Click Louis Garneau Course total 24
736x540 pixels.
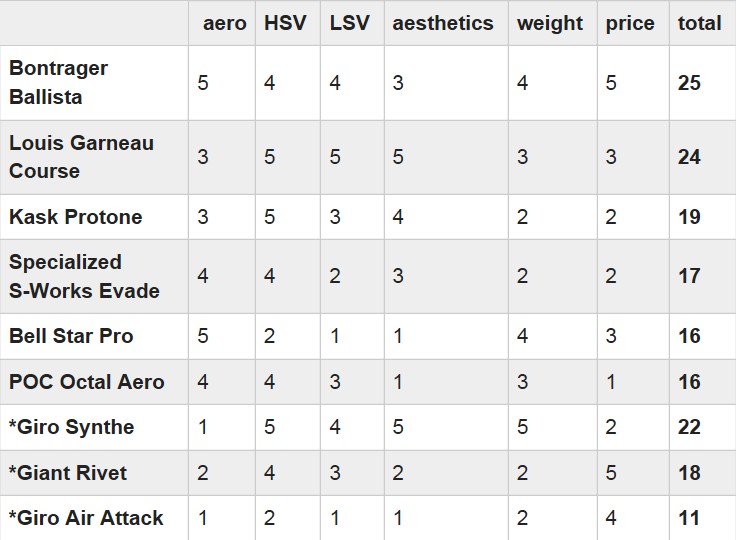689,157
